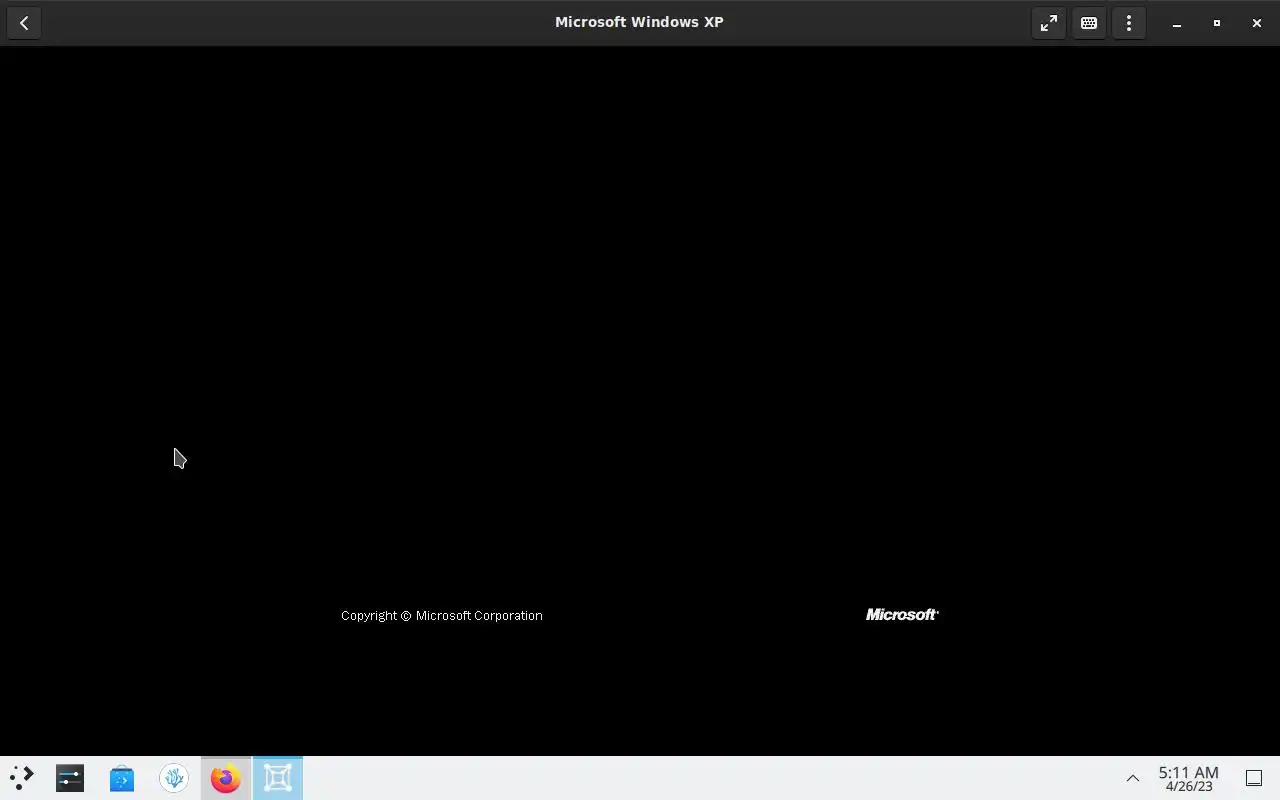Close the Microsoft Windows XP window
This screenshot has width=1280, height=800.
1257,23
